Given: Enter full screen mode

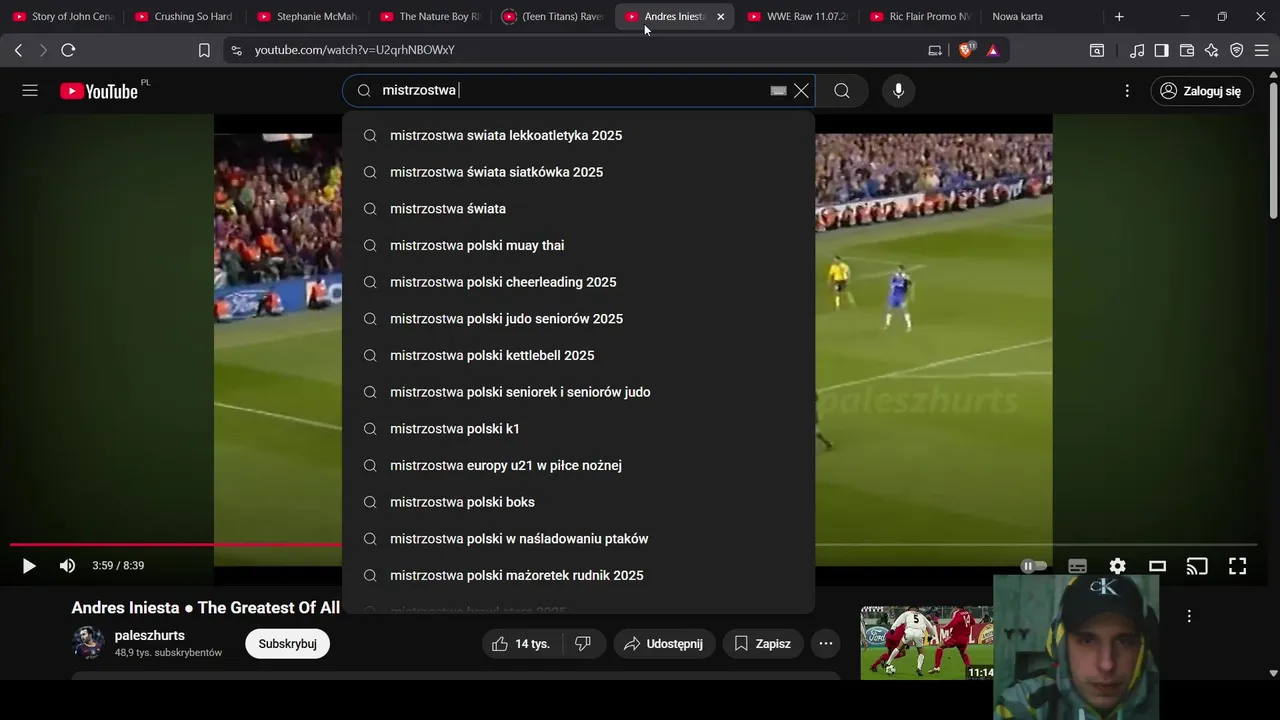Looking at the screenshot, I should (x=1237, y=566).
